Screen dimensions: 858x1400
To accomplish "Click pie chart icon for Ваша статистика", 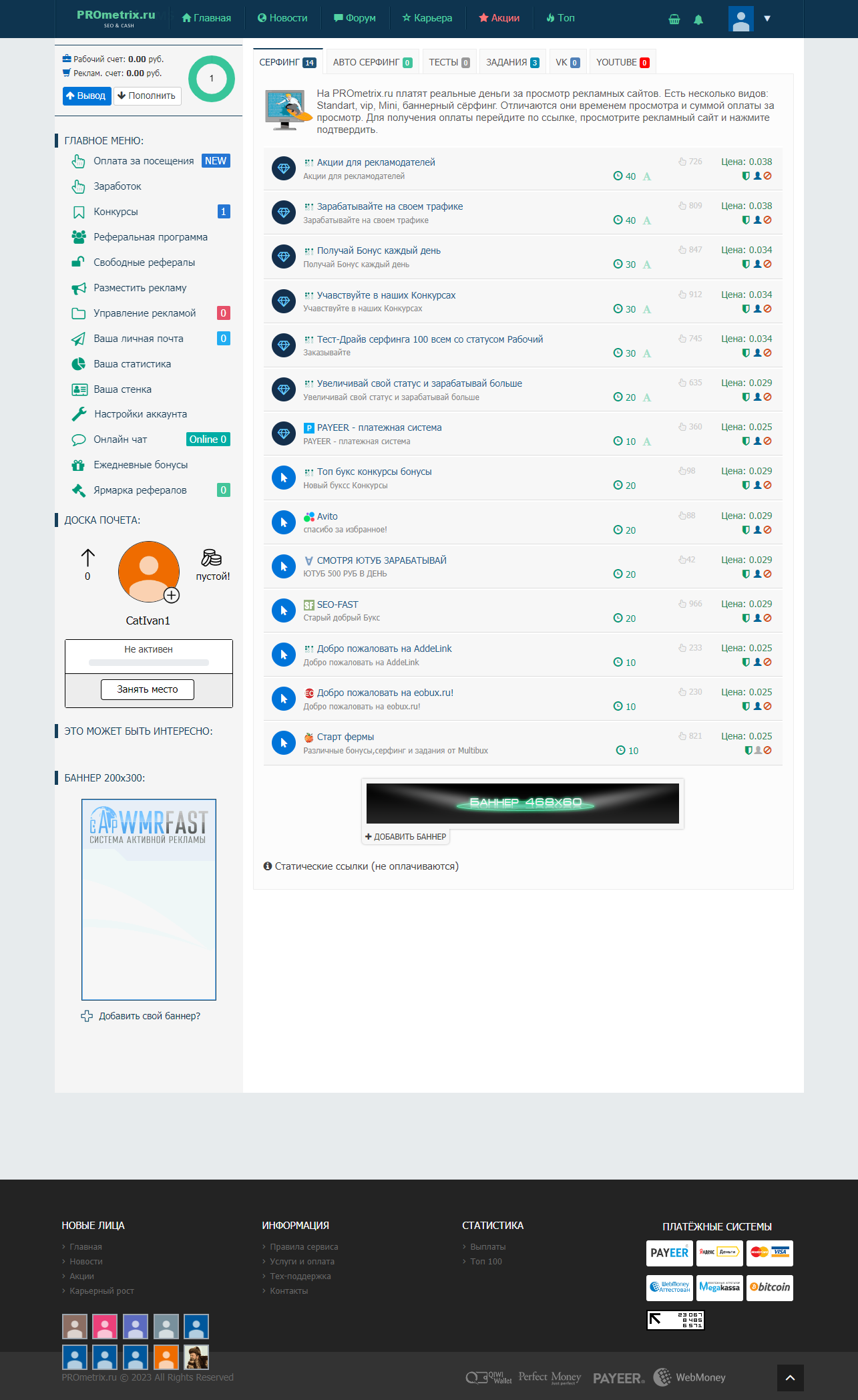I will point(79,364).
